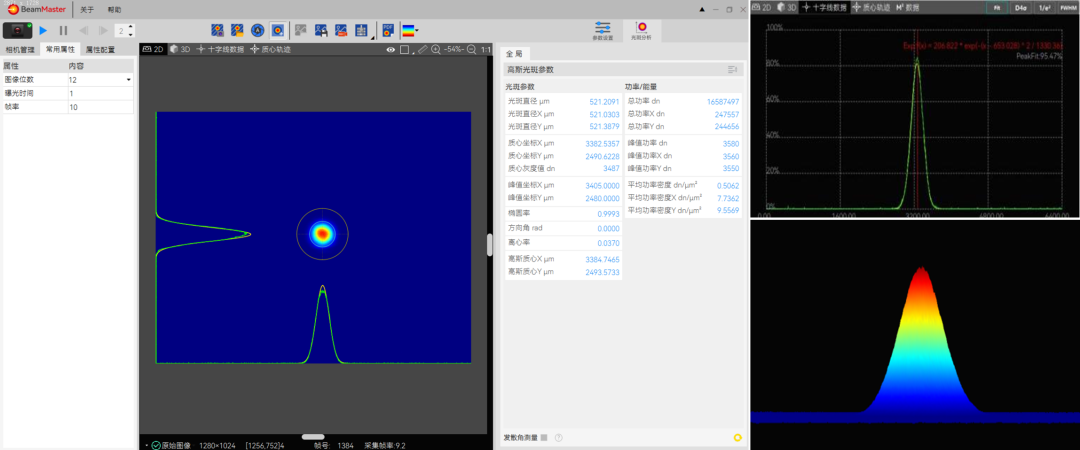Select the 2D view tab in center panel

point(153,50)
